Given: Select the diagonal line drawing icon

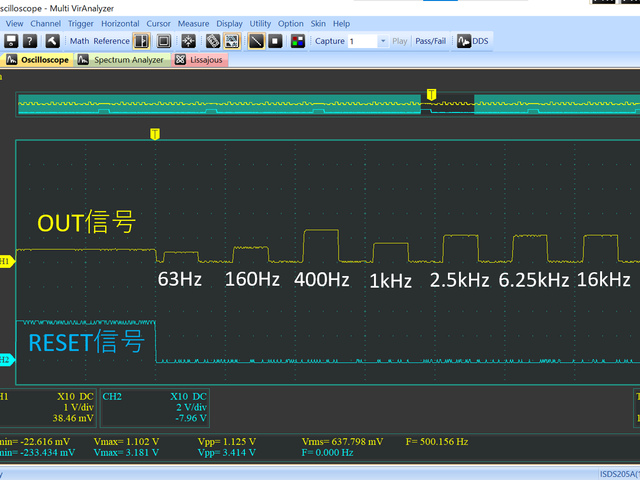Looking at the screenshot, I should click(x=256, y=41).
